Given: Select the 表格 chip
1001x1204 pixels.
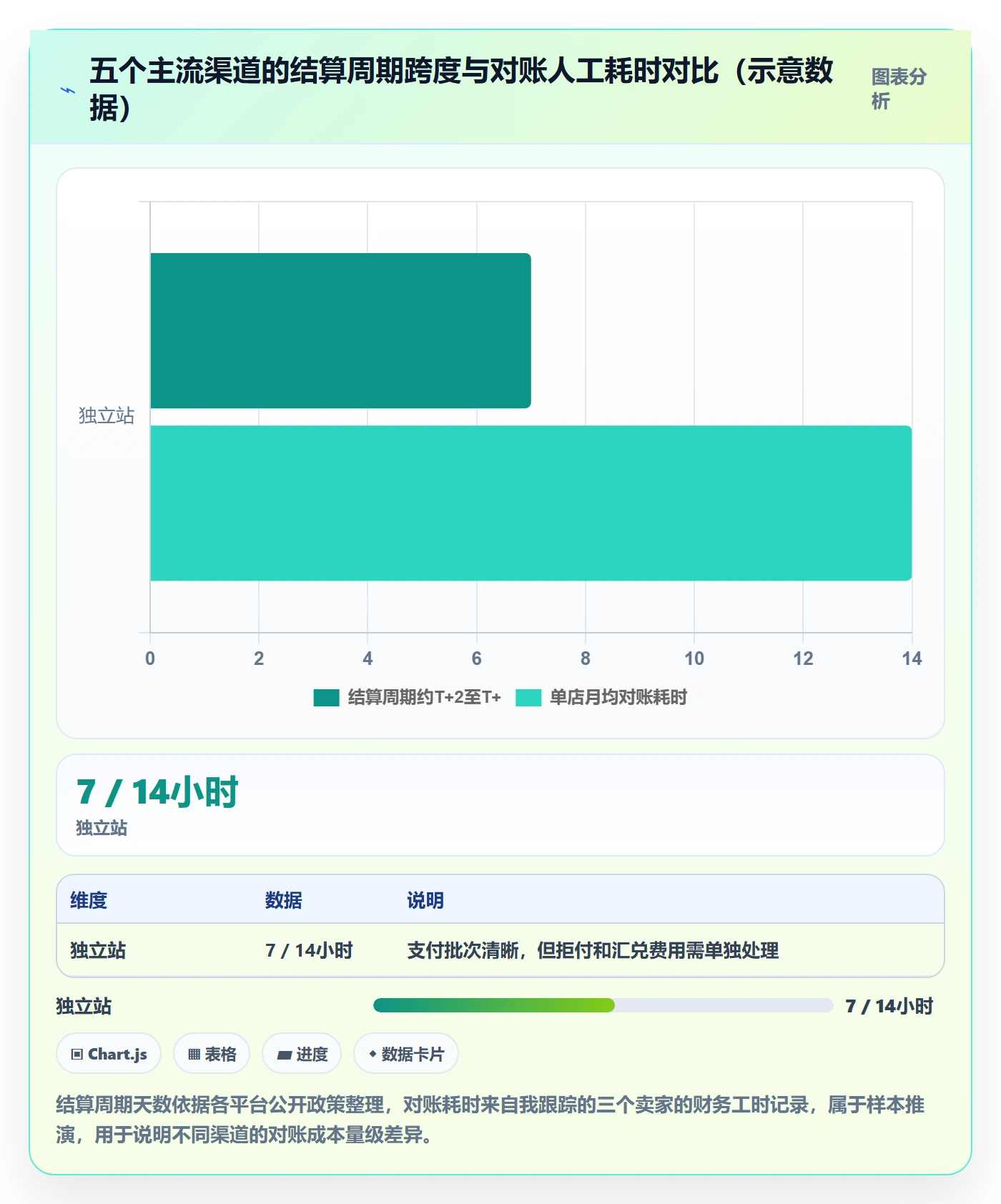Looking at the screenshot, I should [x=212, y=1054].
